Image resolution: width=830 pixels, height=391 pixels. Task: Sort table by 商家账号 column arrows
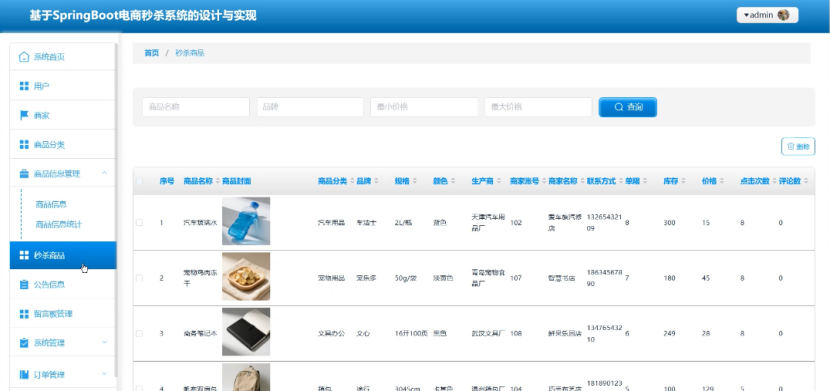pyautogui.click(x=544, y=181)
